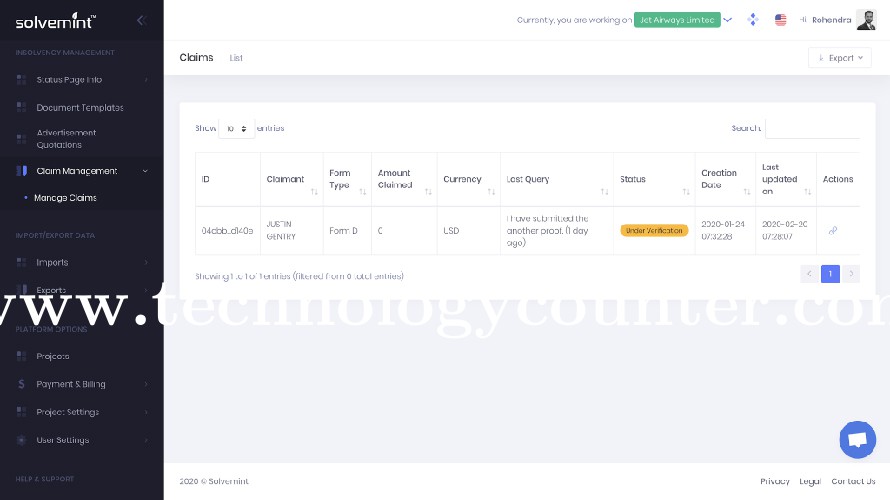Click the Document Templates grid icon
Viewport: 890px width, 500px height.
[x=21, y=107]
